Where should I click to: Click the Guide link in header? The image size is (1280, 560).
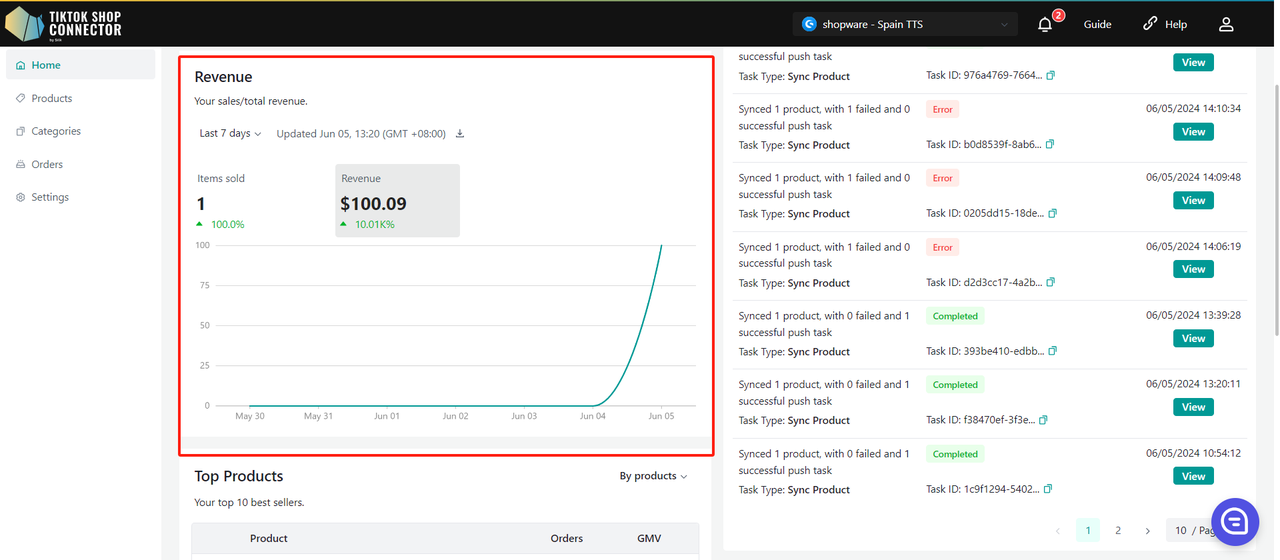(1097, 24)
